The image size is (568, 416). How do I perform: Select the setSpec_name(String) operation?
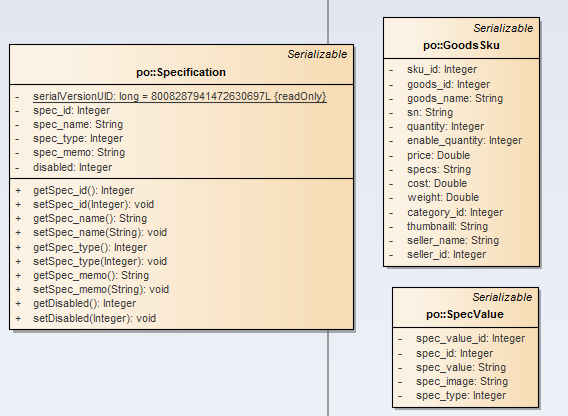click(100, 232)
